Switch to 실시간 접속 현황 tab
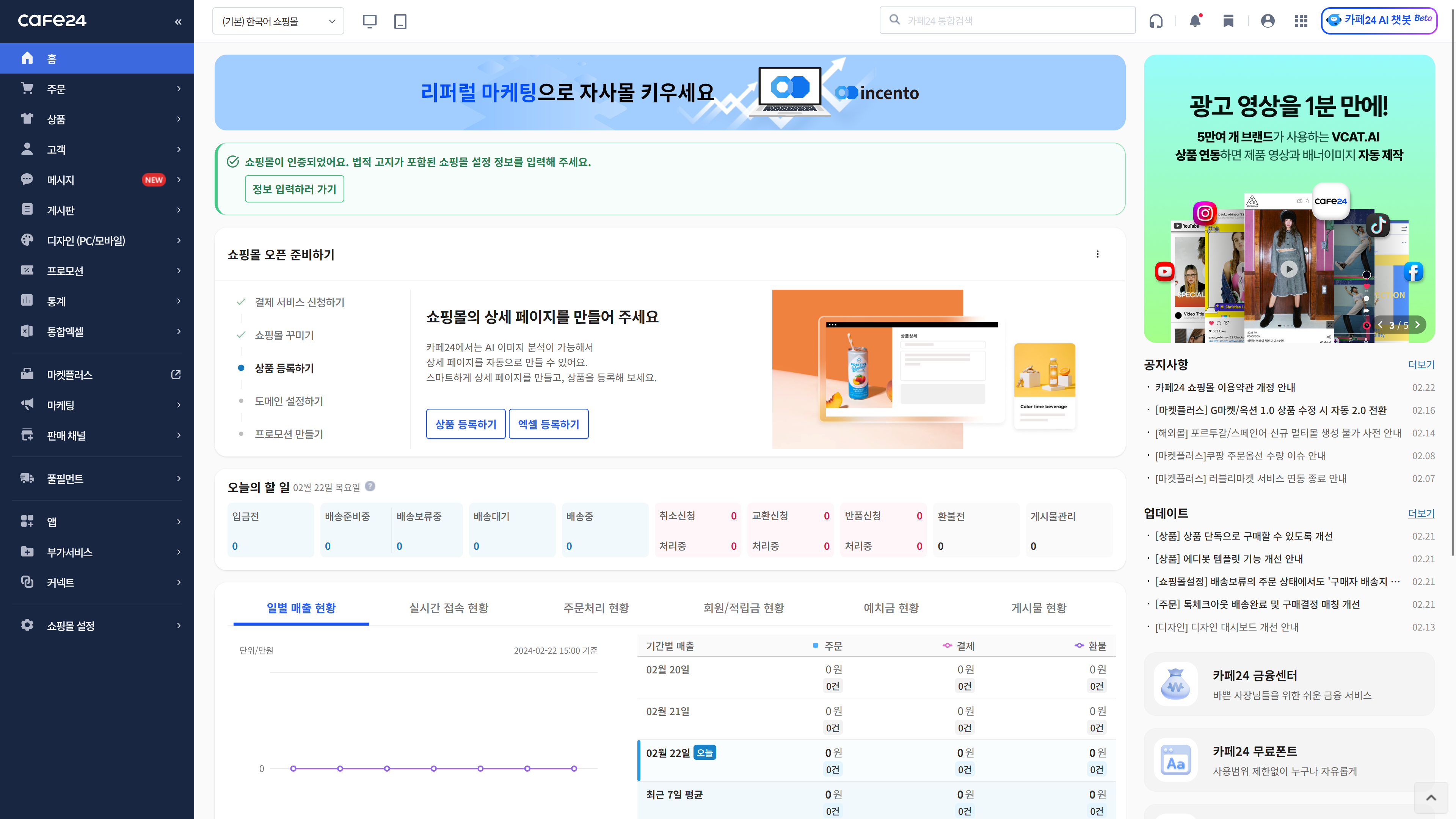1456x819 pixels. pyautogui.click(x=448, y=607)
